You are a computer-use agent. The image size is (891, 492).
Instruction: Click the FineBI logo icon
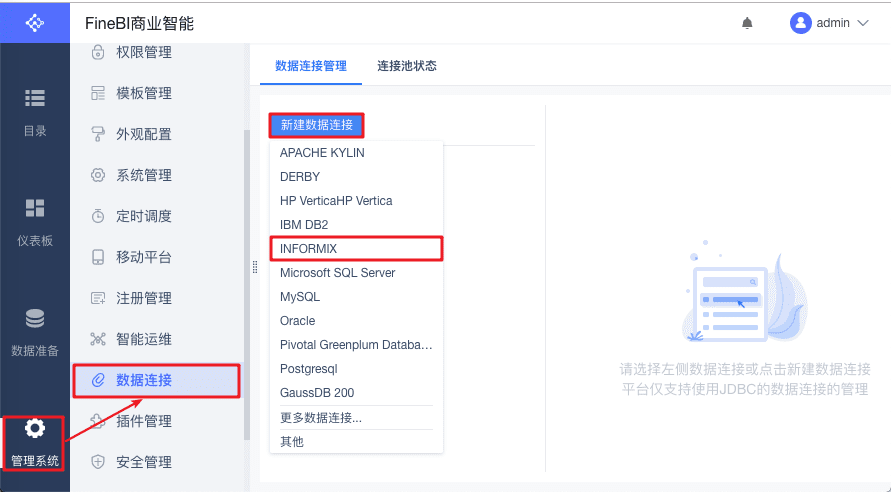35,22
